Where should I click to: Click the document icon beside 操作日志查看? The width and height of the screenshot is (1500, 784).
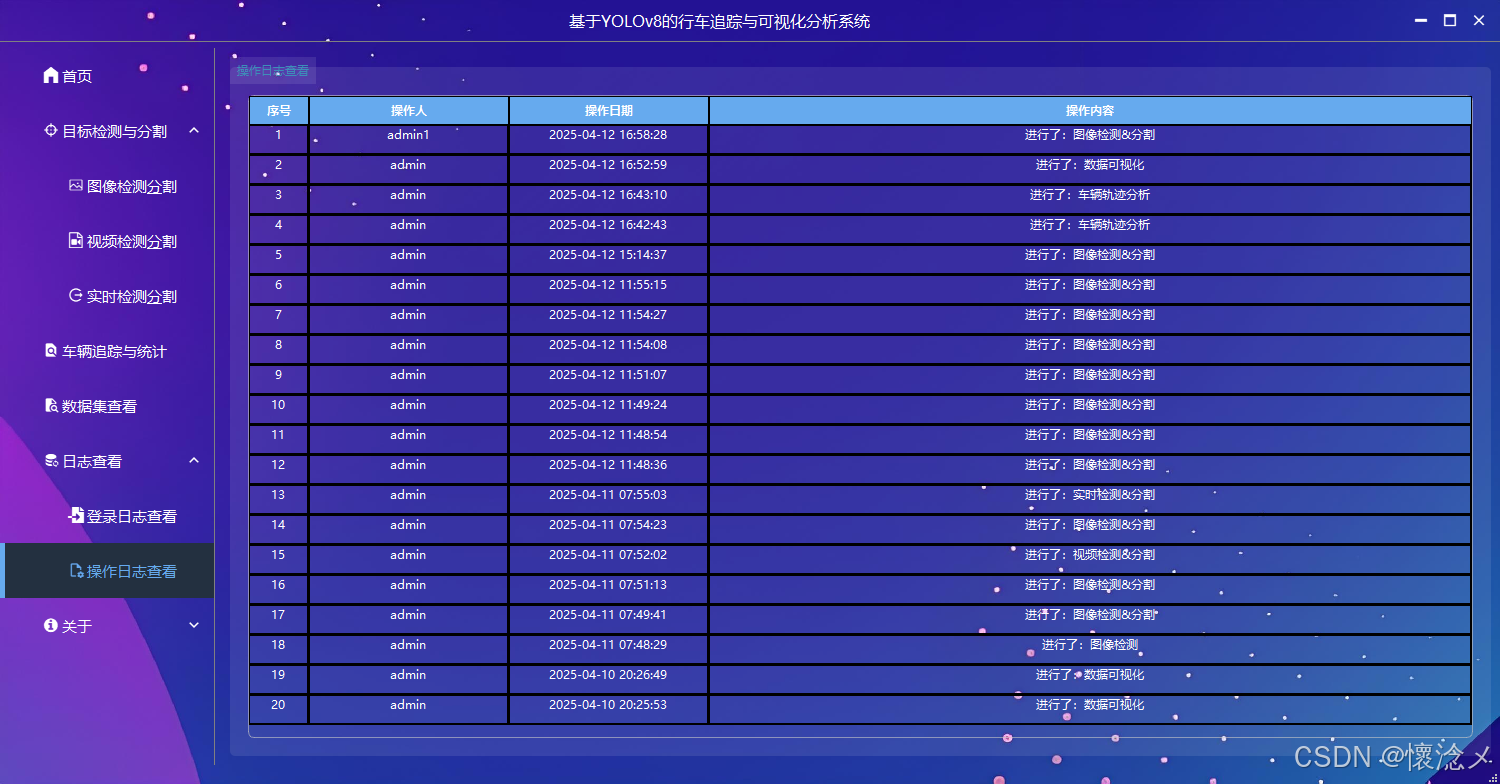click(x=76, y=571)
